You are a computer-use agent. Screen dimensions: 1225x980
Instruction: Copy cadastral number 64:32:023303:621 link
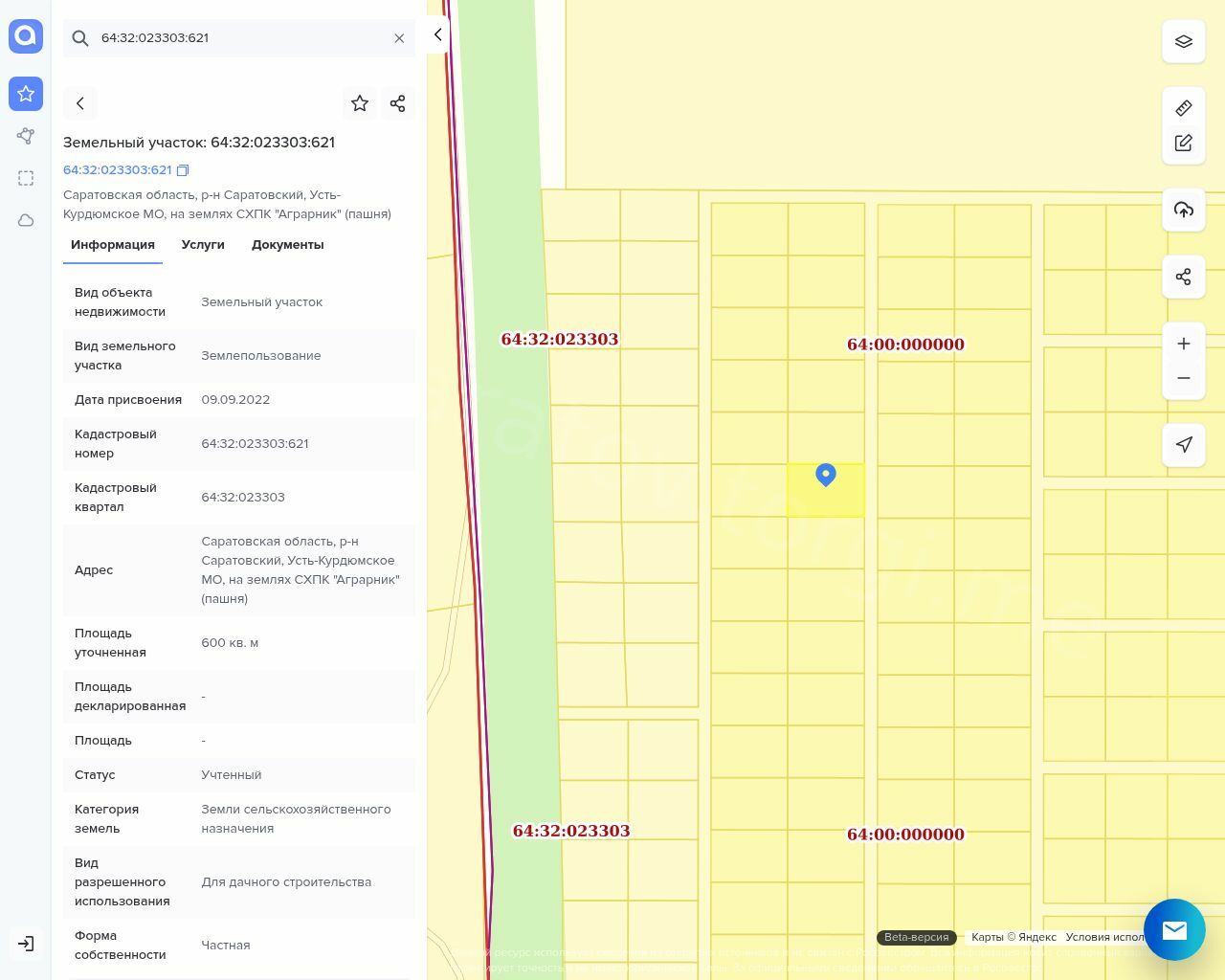(x=183, y=170)
